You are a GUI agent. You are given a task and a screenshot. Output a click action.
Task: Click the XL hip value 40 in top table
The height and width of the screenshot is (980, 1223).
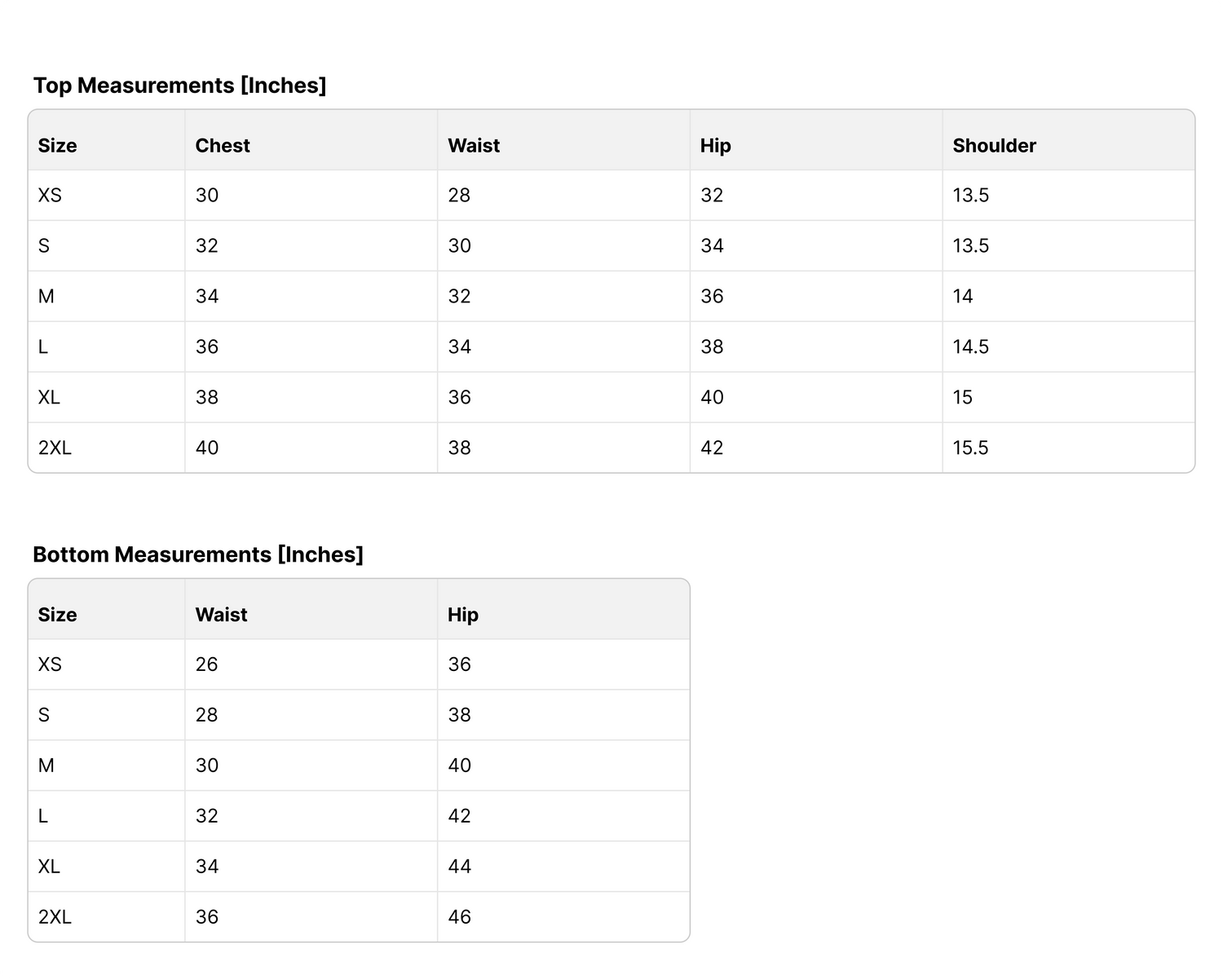(712, 398)
